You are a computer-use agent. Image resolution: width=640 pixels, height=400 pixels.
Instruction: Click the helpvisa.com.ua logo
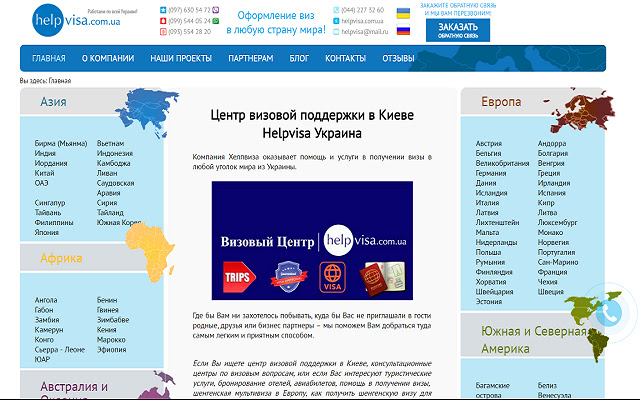76,20
